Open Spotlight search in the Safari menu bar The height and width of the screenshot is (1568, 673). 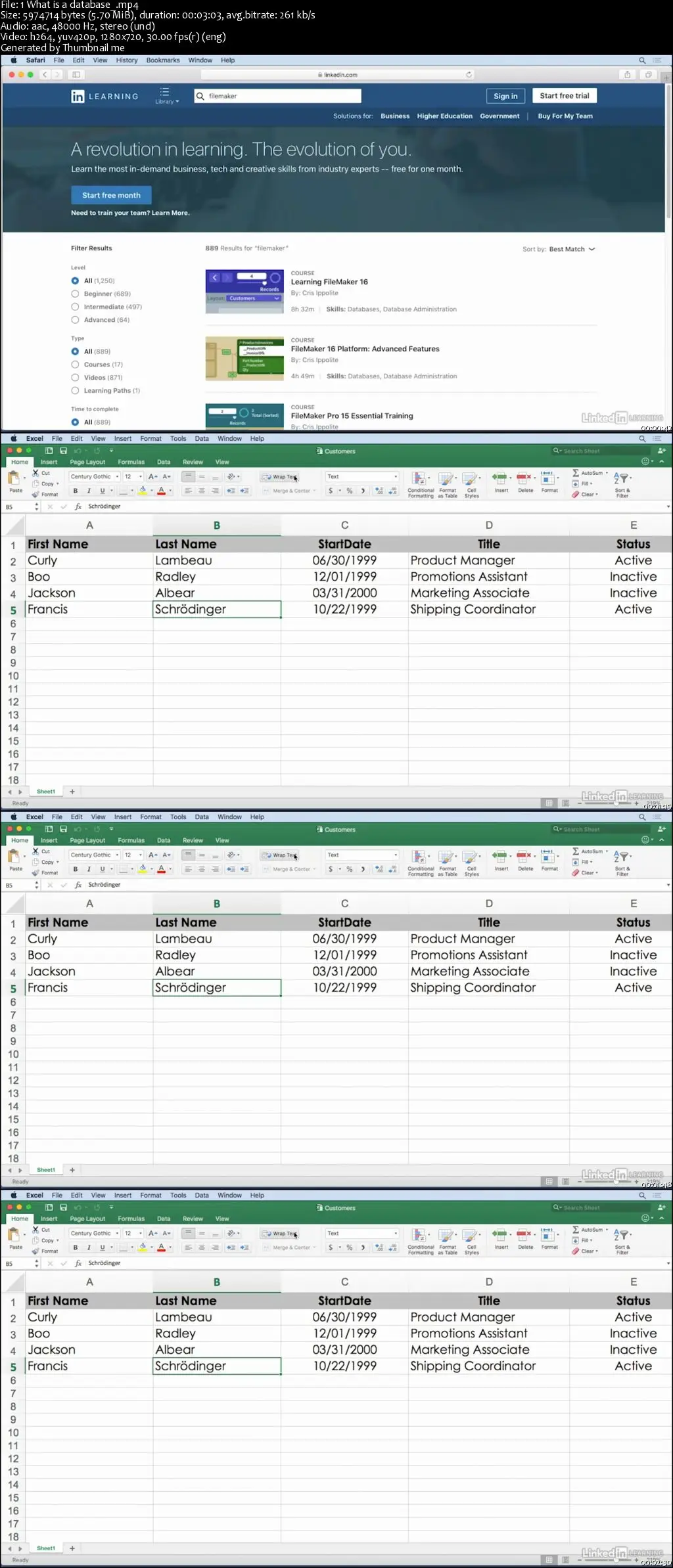642,60
